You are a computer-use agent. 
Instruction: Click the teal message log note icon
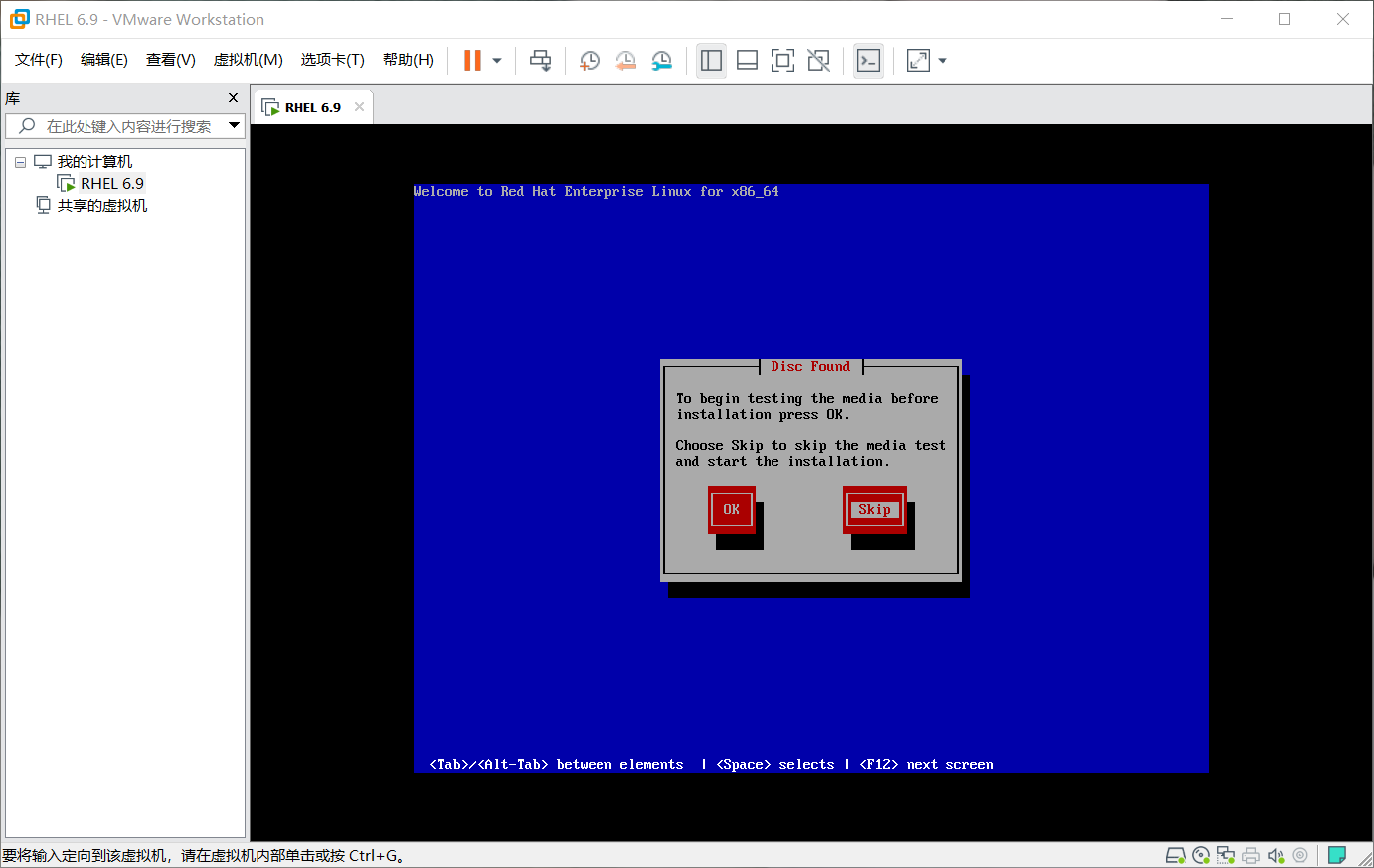point(1337,855)
